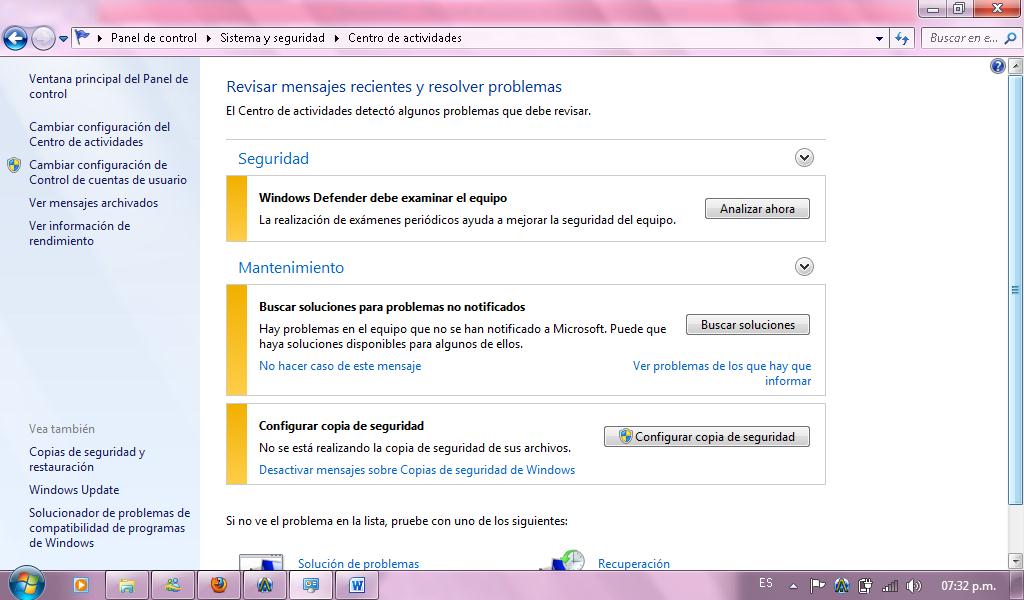
Task: Open Ventana principal del Panel de control
Action: click(x=108, y=86)
